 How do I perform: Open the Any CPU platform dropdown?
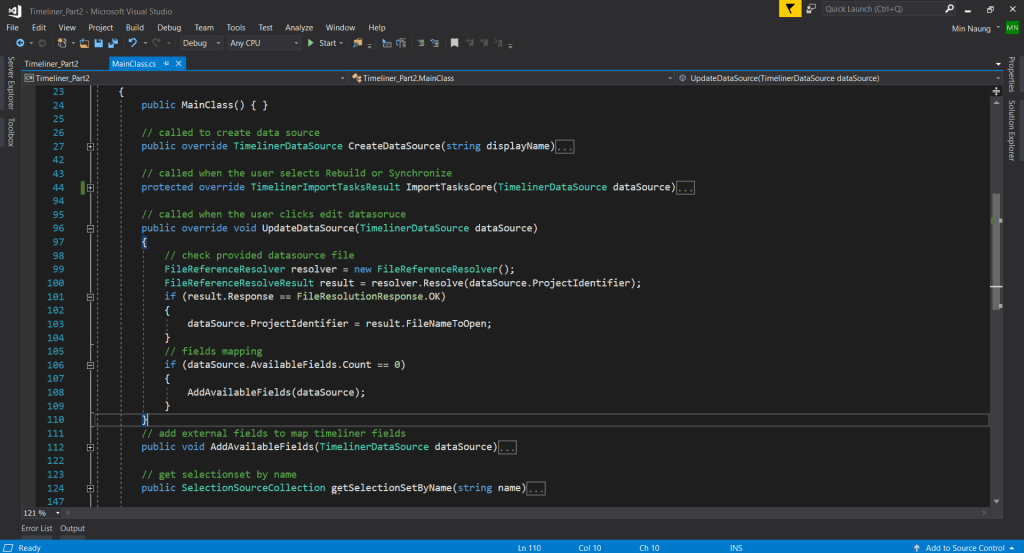click(263, 43)
